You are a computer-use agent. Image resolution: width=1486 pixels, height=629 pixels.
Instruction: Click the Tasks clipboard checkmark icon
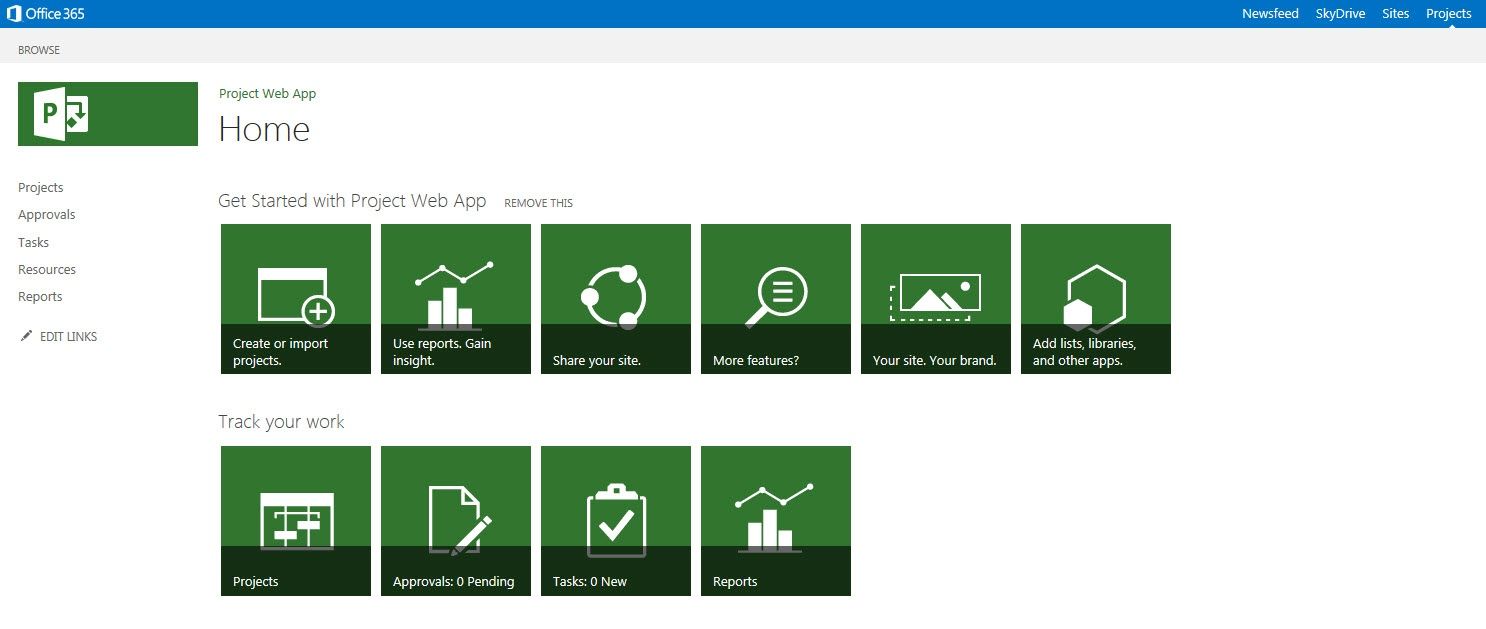coord(616,520)
